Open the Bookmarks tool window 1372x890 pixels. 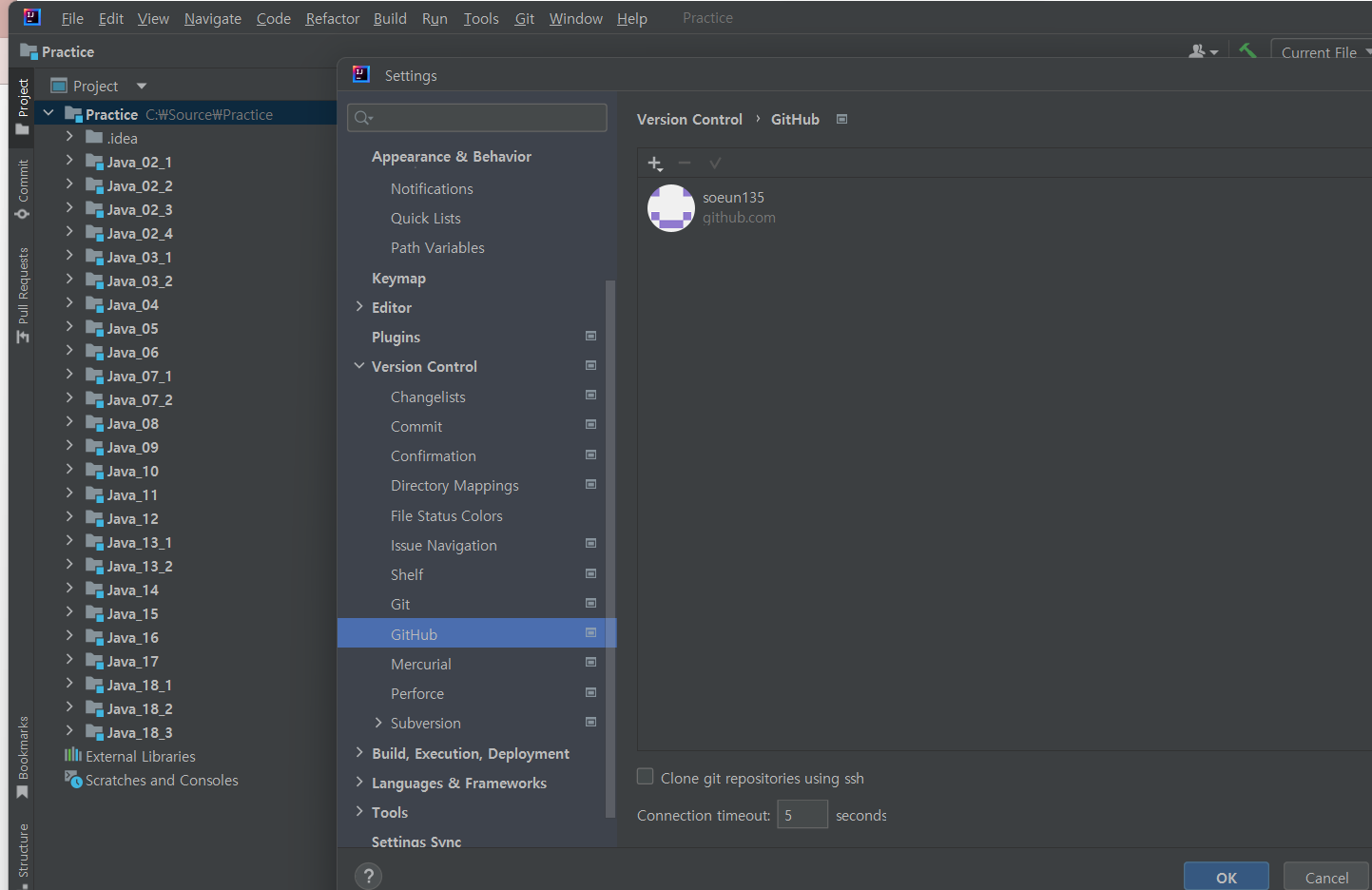click(x=22, y=757)
